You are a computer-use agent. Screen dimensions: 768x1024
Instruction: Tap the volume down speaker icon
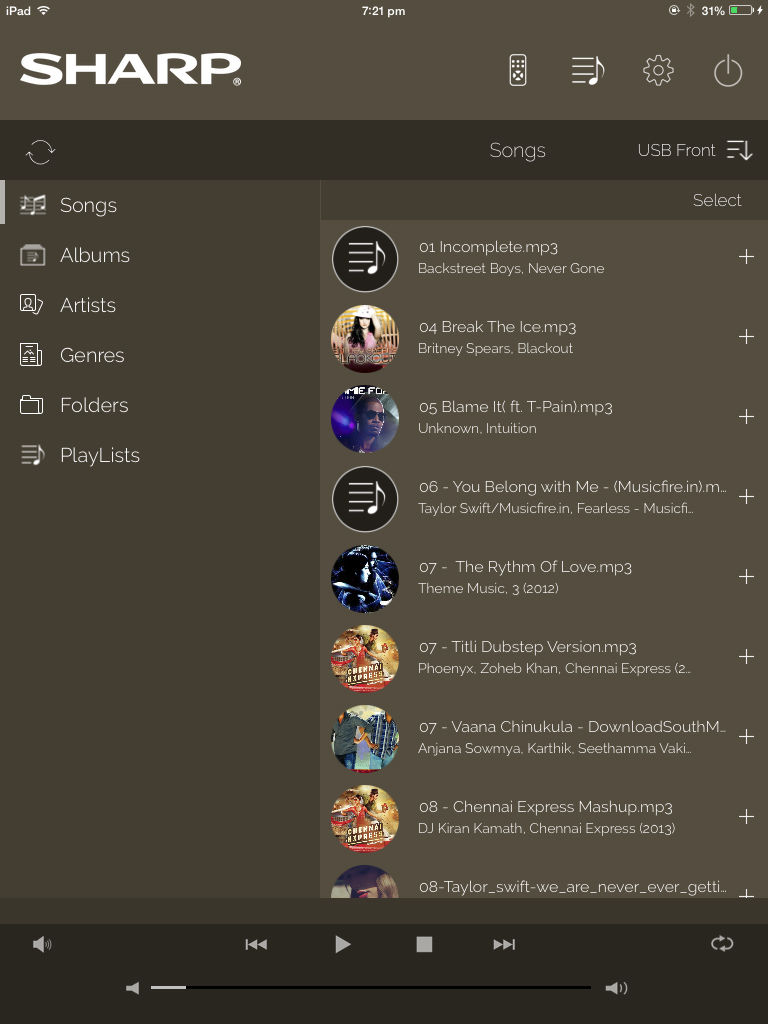click(x=133, y=988)
